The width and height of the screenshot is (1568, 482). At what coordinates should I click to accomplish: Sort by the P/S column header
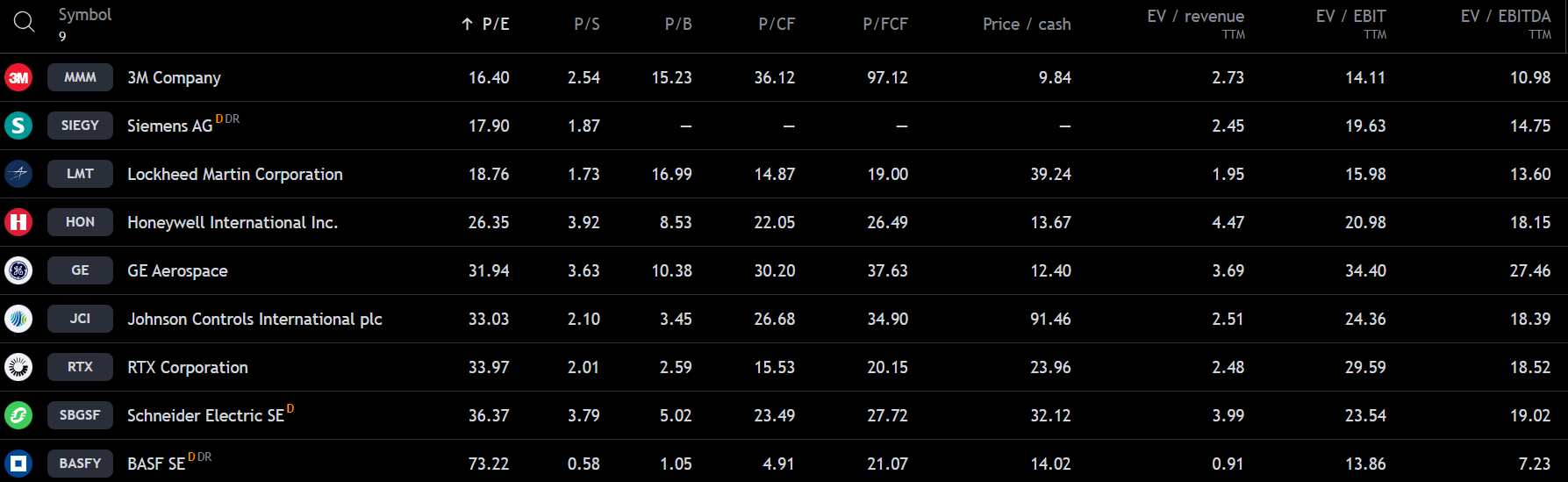586,25
